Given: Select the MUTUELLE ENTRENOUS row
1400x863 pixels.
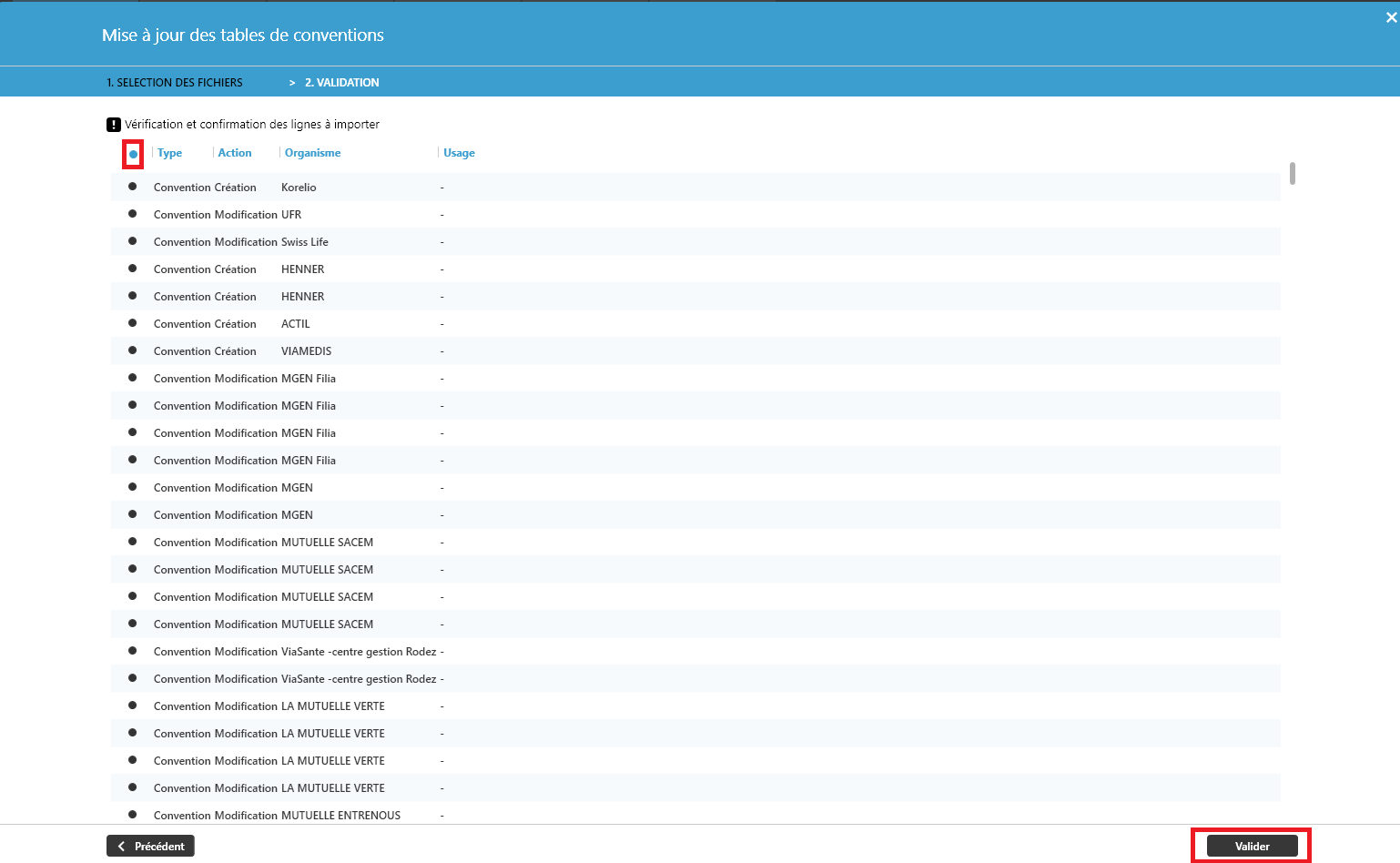Looking at the screenshot, I should (x=340, y=815).
